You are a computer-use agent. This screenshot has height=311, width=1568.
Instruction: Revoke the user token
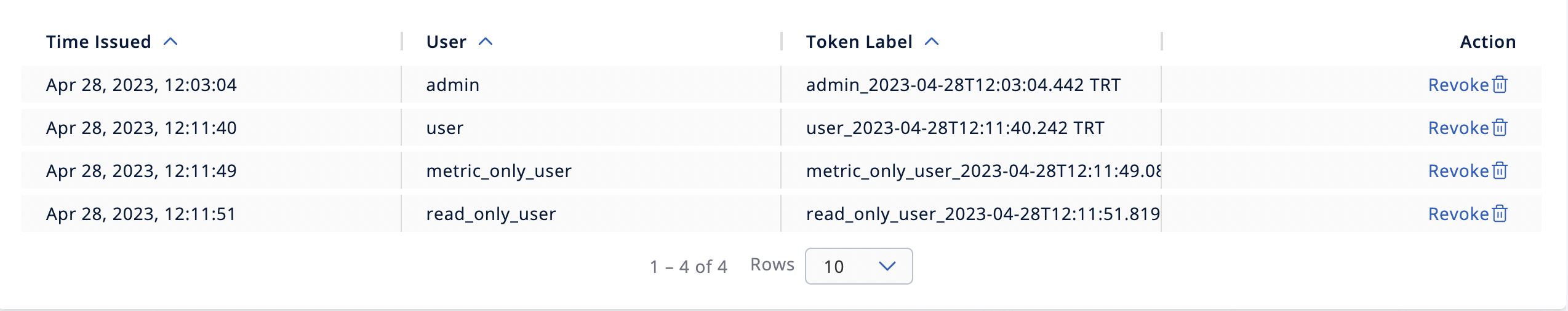click(1458, 128)
